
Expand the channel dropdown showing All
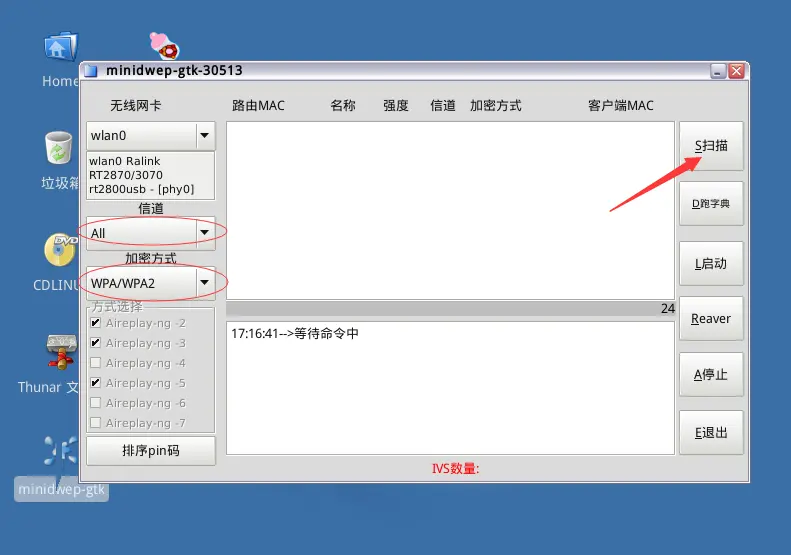tap(205, 233)
